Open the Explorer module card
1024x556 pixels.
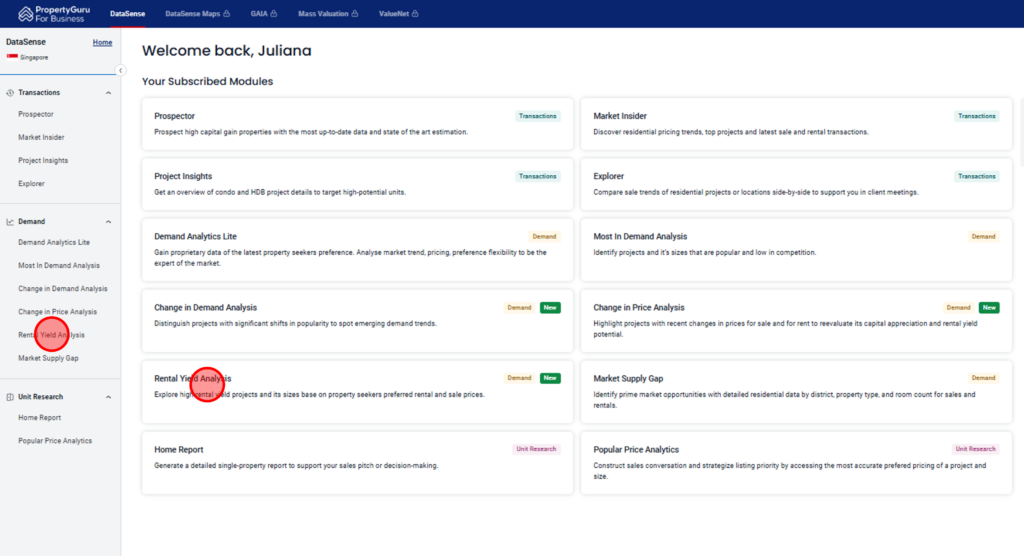coord(796,184)
